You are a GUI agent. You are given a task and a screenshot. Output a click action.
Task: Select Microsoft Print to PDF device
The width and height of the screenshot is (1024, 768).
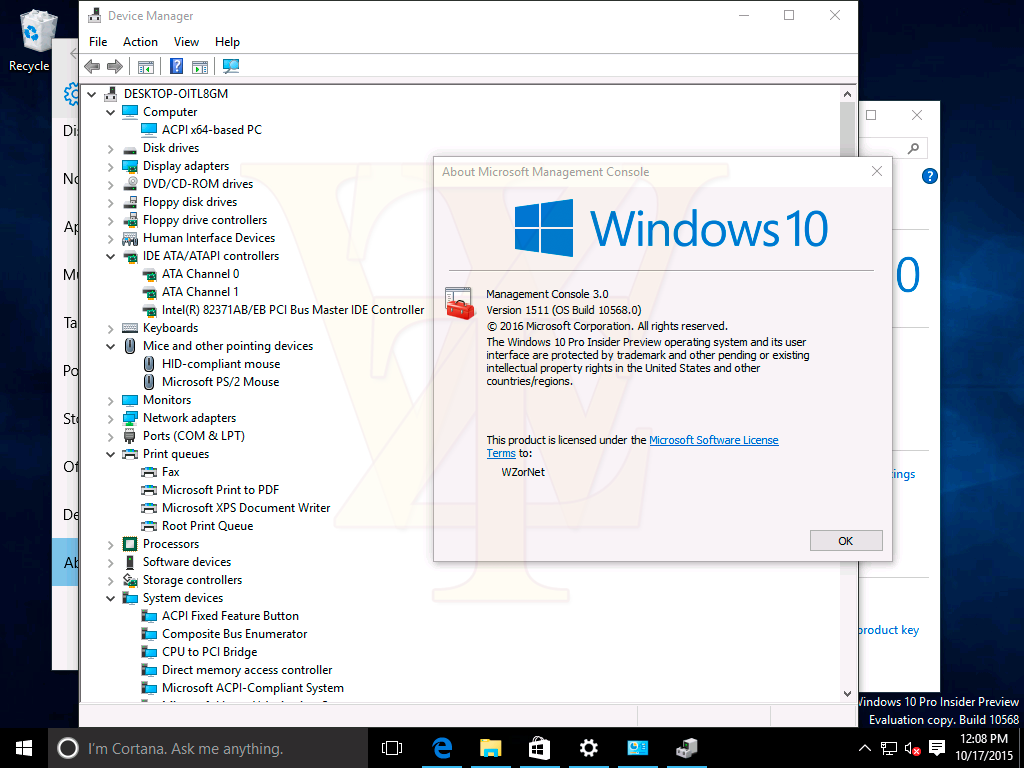coord(220,490)
